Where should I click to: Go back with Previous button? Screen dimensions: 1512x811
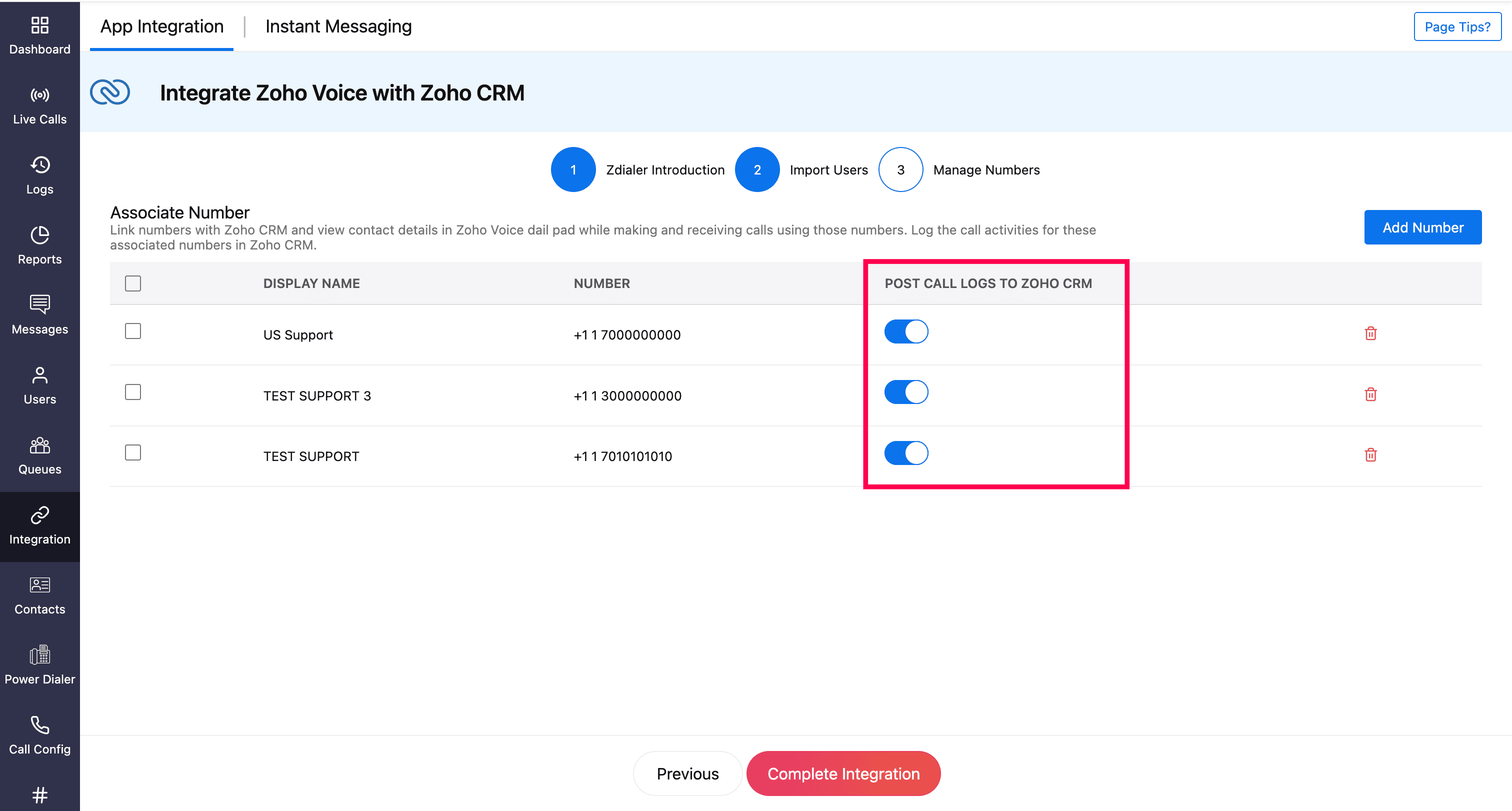coord(686,773)
